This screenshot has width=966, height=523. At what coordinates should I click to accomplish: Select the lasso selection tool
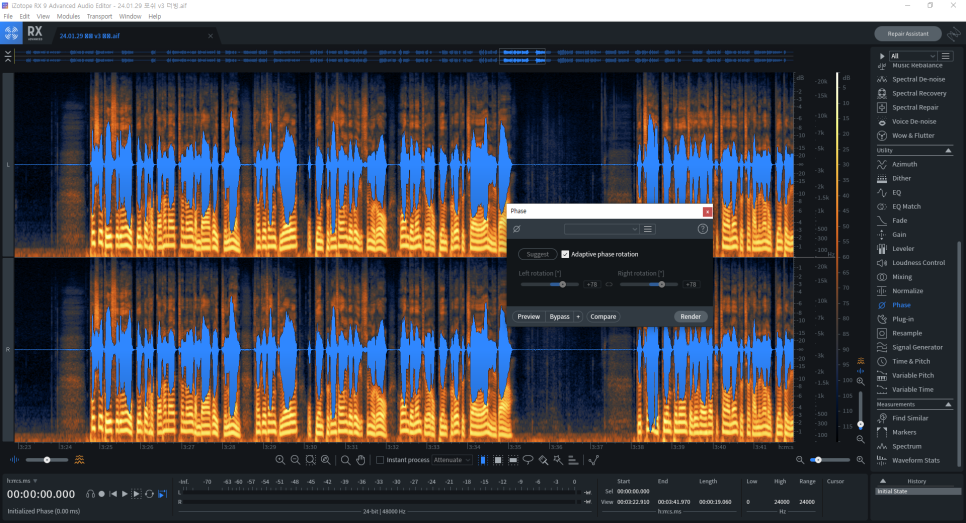pos(527,460)
